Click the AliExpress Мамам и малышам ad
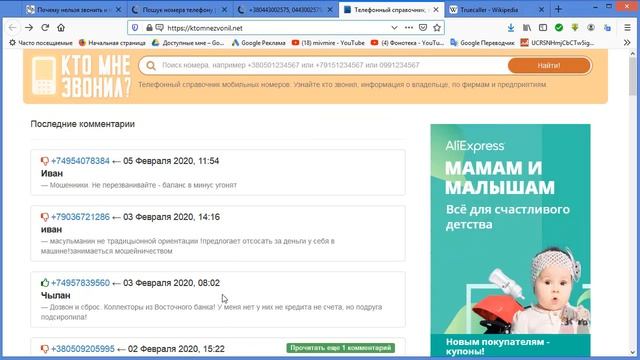 click(510, 241)
